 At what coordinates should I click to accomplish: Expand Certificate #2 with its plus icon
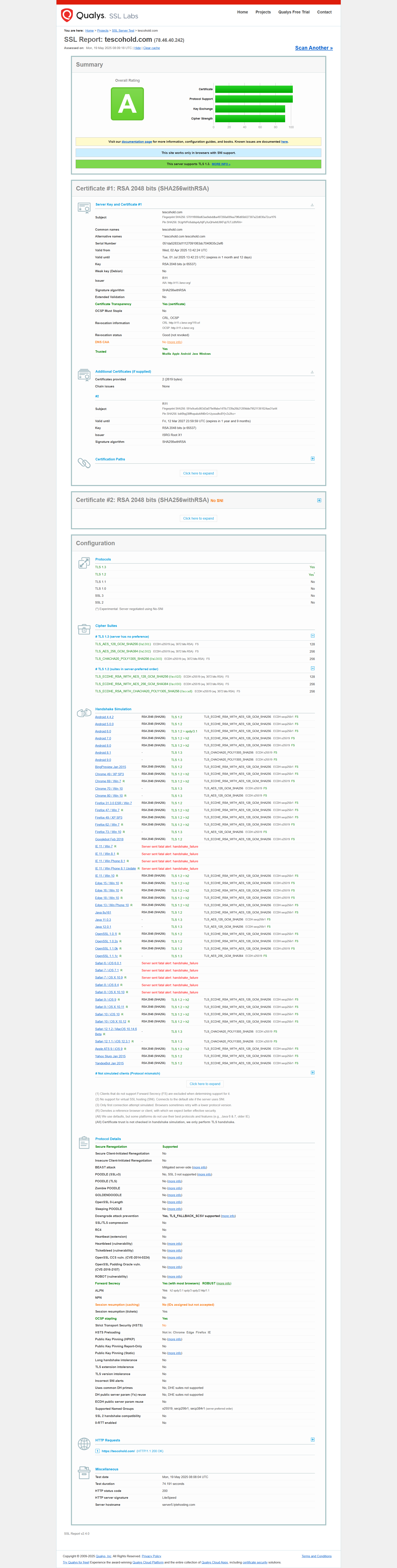[x=319, y=500]
